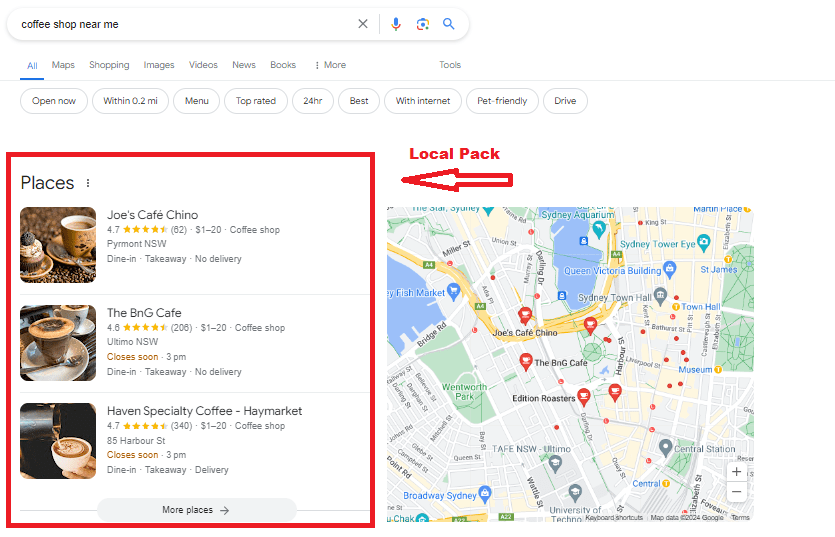Click the Fish Market map marker
835x537 pixels.
tap(454, 291)
